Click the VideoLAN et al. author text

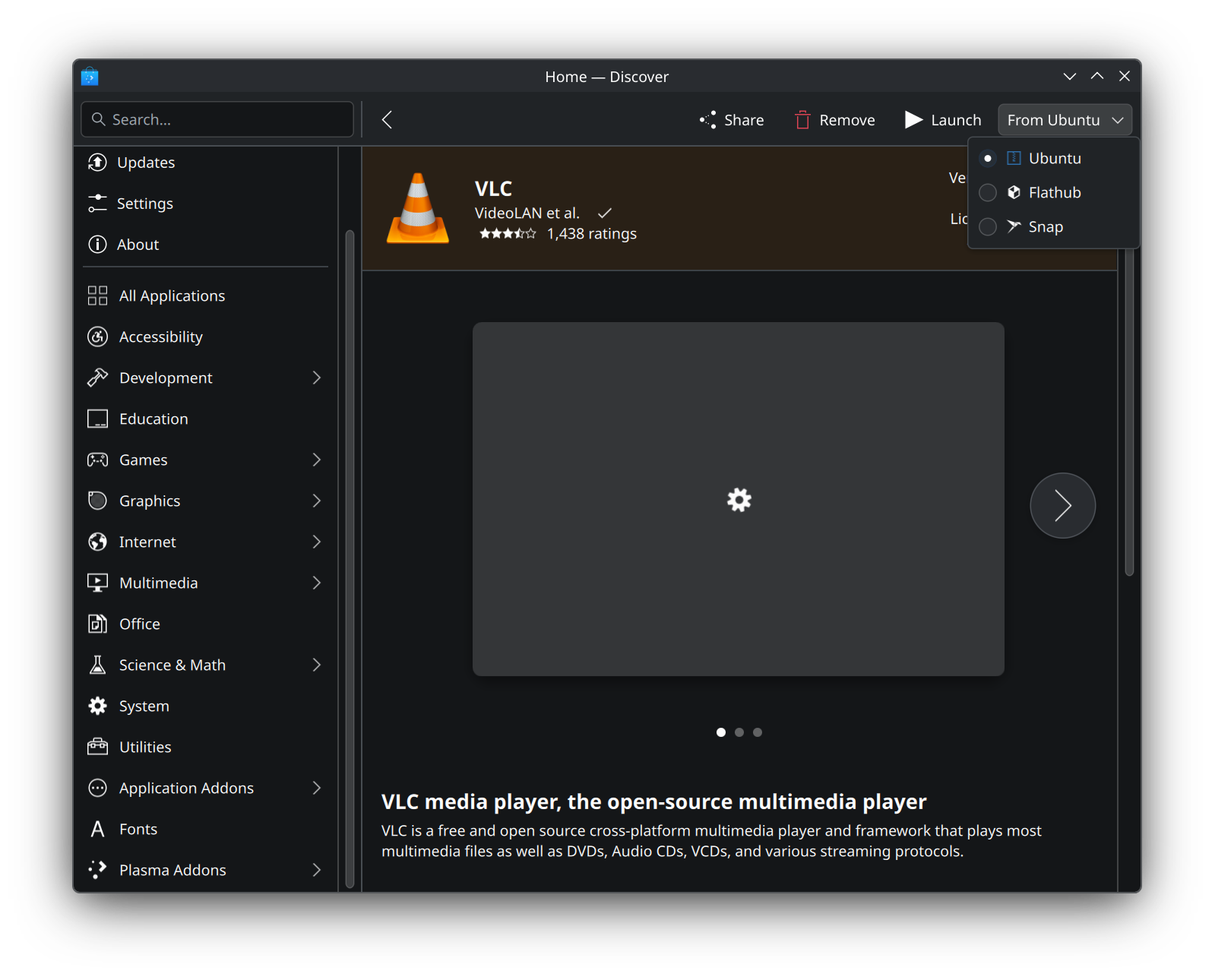527,213
